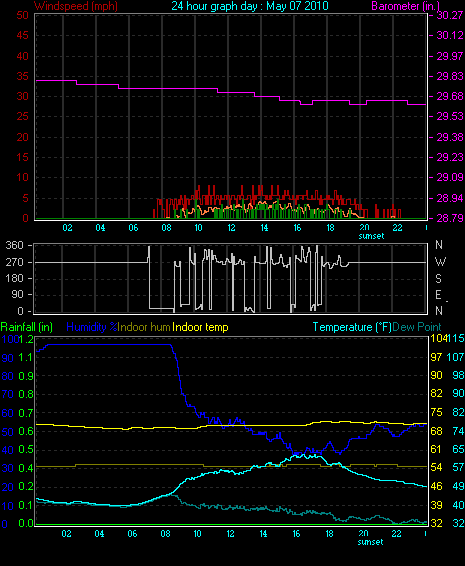Click wind direction value 270

point(14,262)
